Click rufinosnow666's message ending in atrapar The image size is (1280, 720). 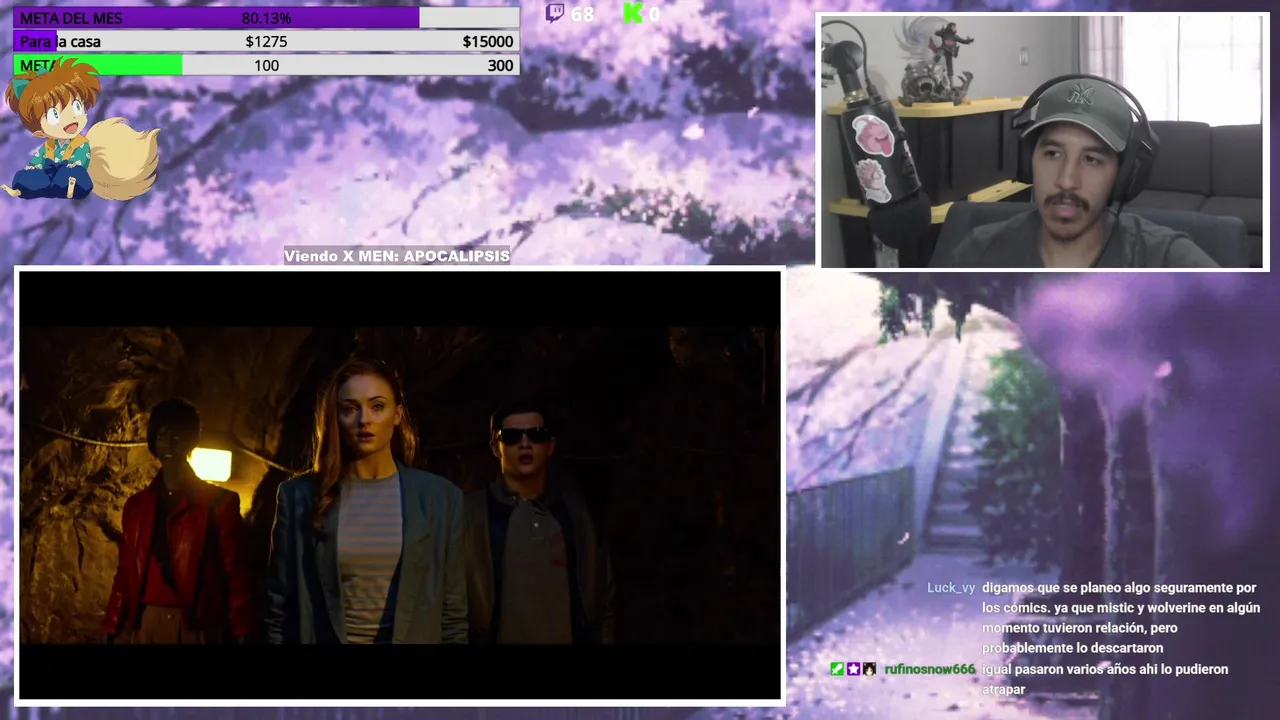[x=1104, y=679]
